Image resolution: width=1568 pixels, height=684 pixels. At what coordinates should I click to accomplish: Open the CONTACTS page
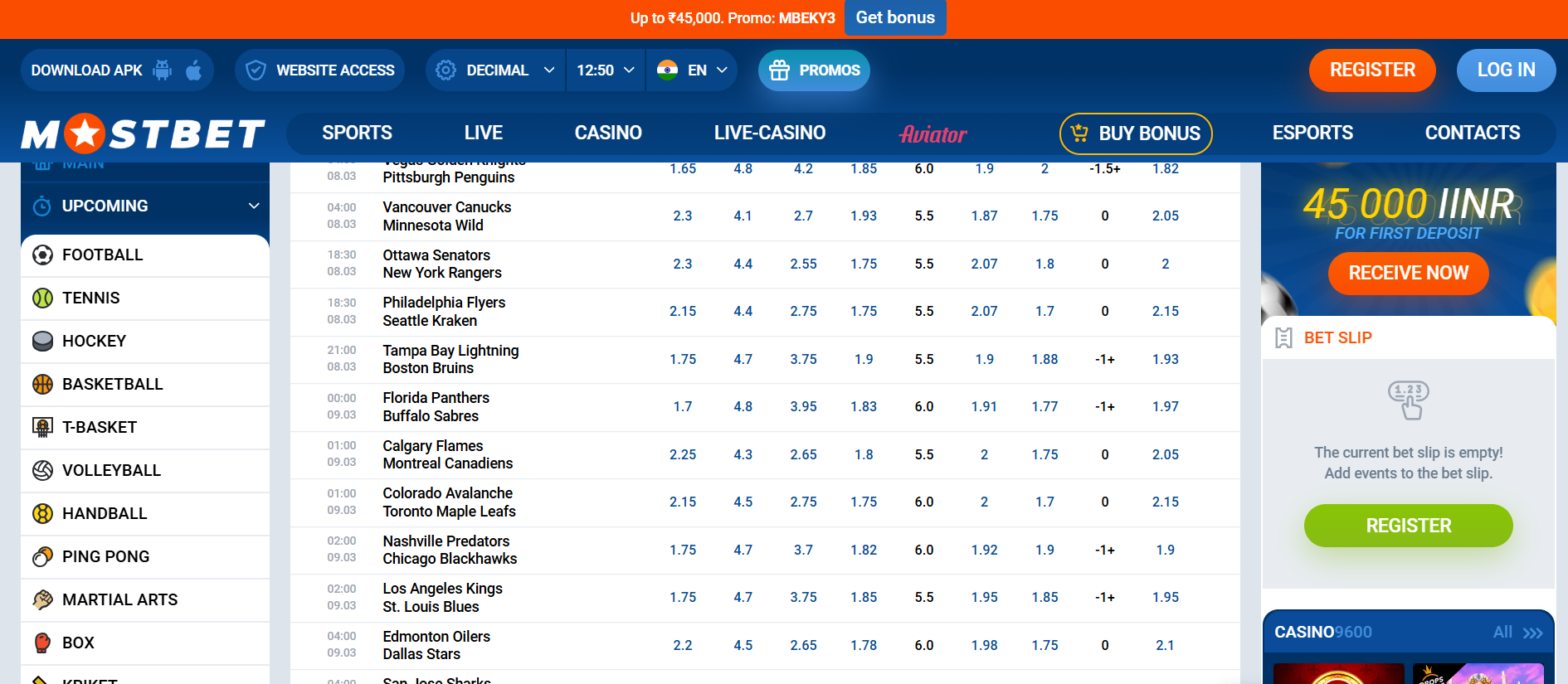click(1473, 133)
